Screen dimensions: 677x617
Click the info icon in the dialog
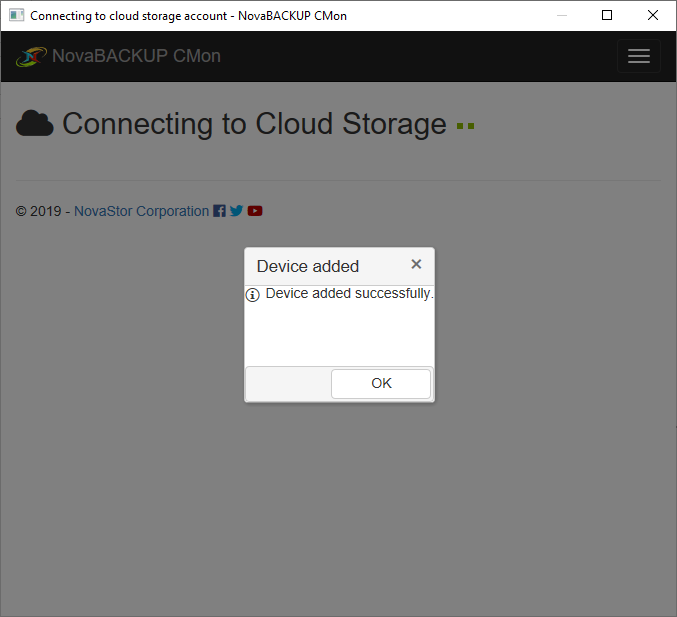[x=253, y=295]
